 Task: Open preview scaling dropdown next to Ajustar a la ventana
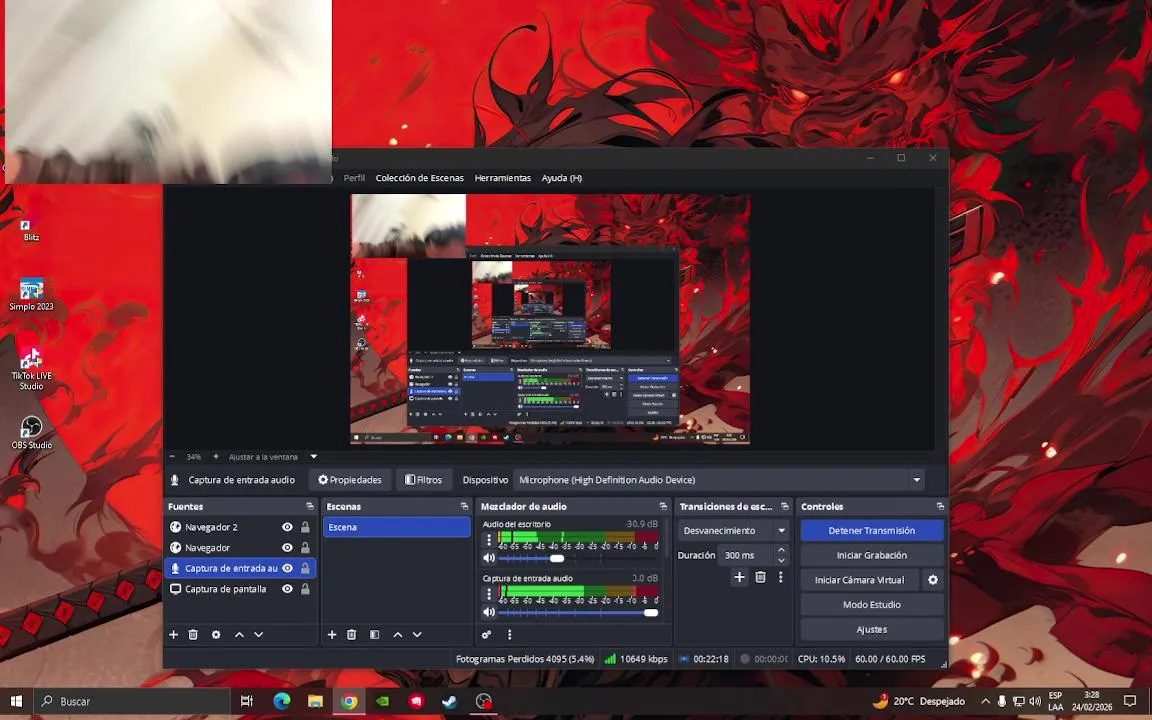coord(314,457)
